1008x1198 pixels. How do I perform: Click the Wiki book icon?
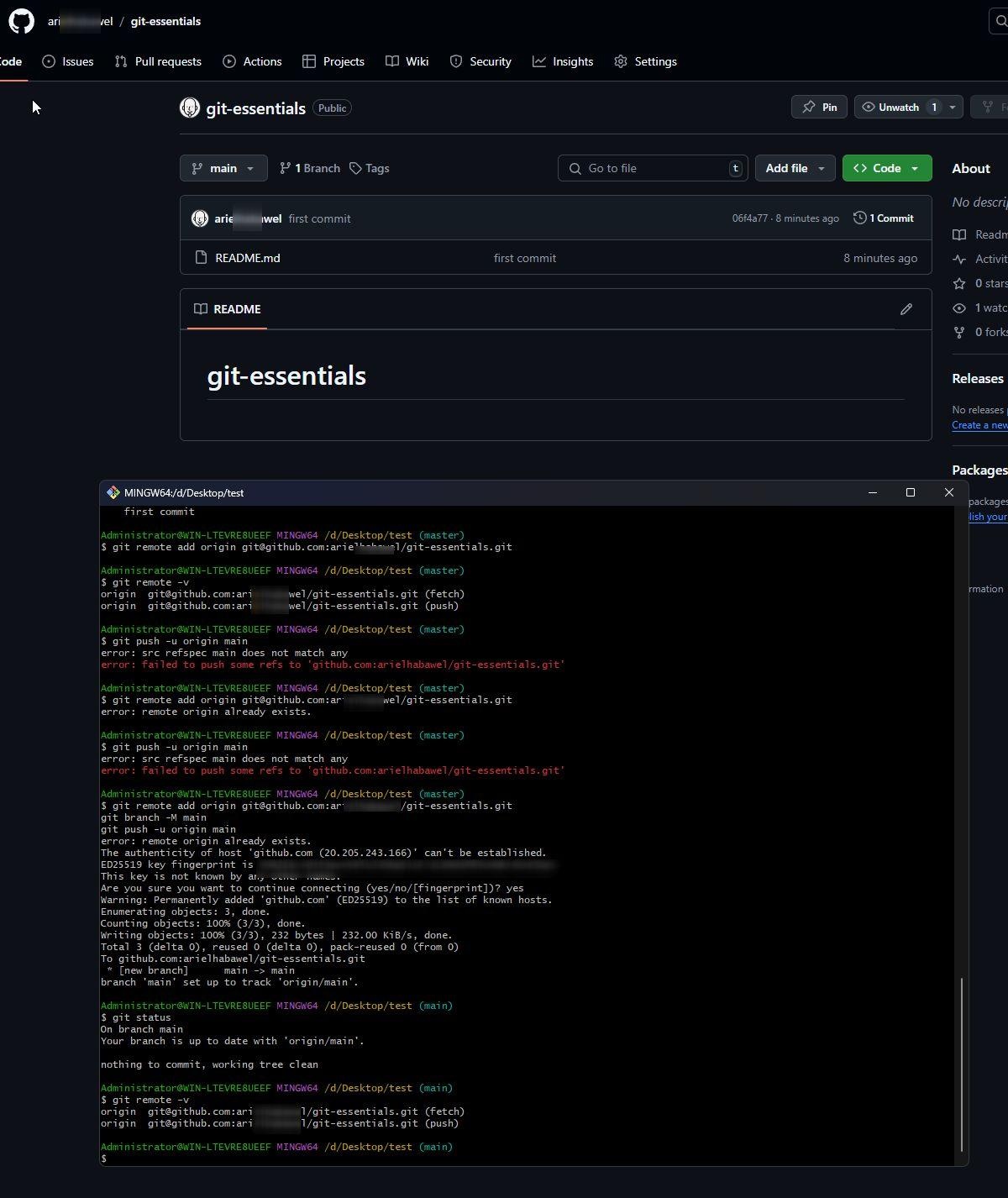pos(391,61)
